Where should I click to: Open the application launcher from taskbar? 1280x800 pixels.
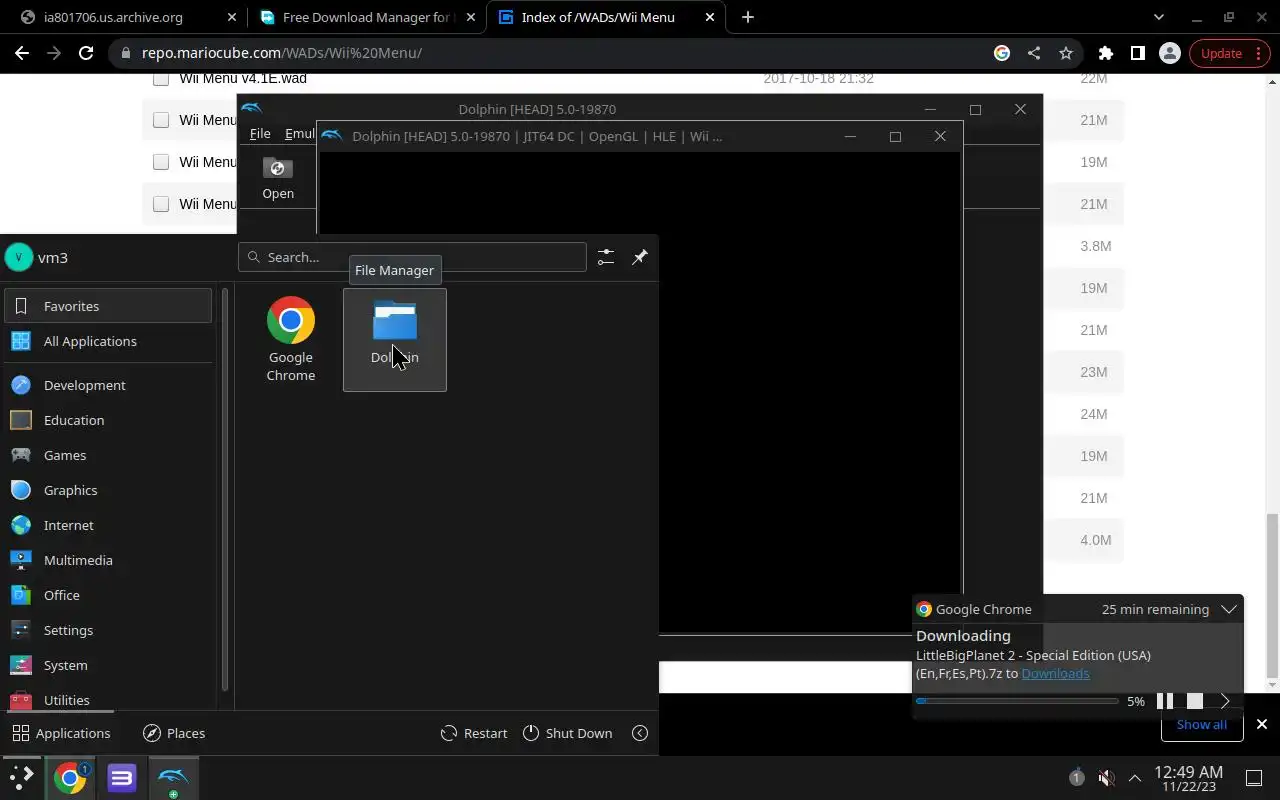22,777
